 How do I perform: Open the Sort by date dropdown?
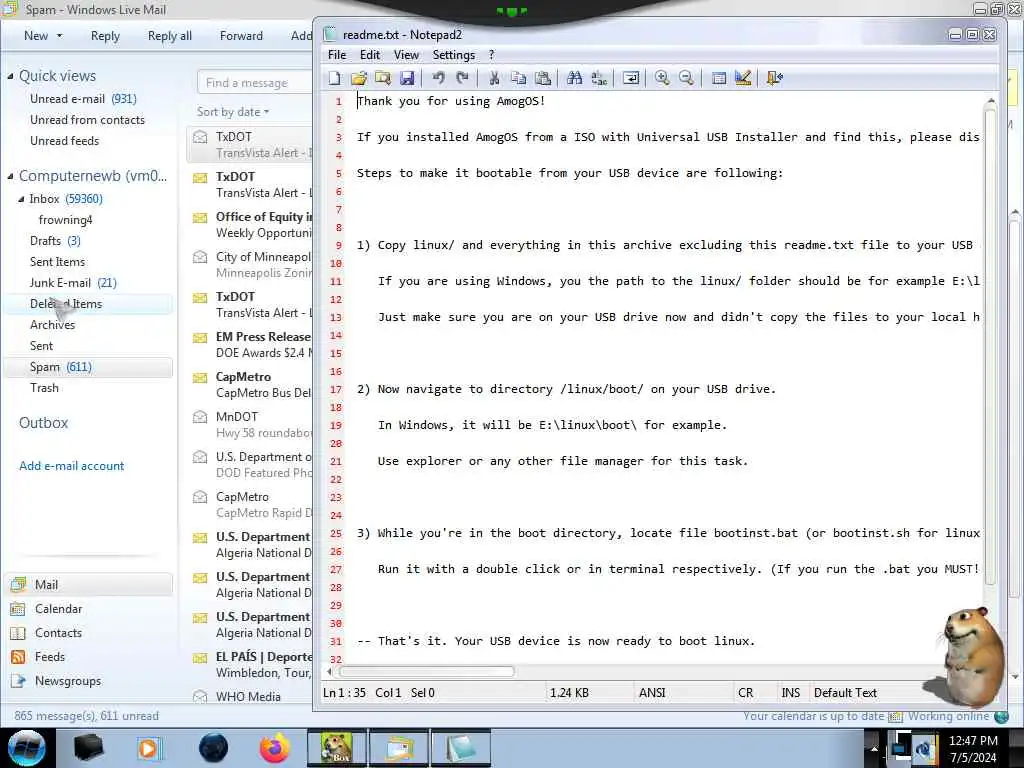(232, 112)
